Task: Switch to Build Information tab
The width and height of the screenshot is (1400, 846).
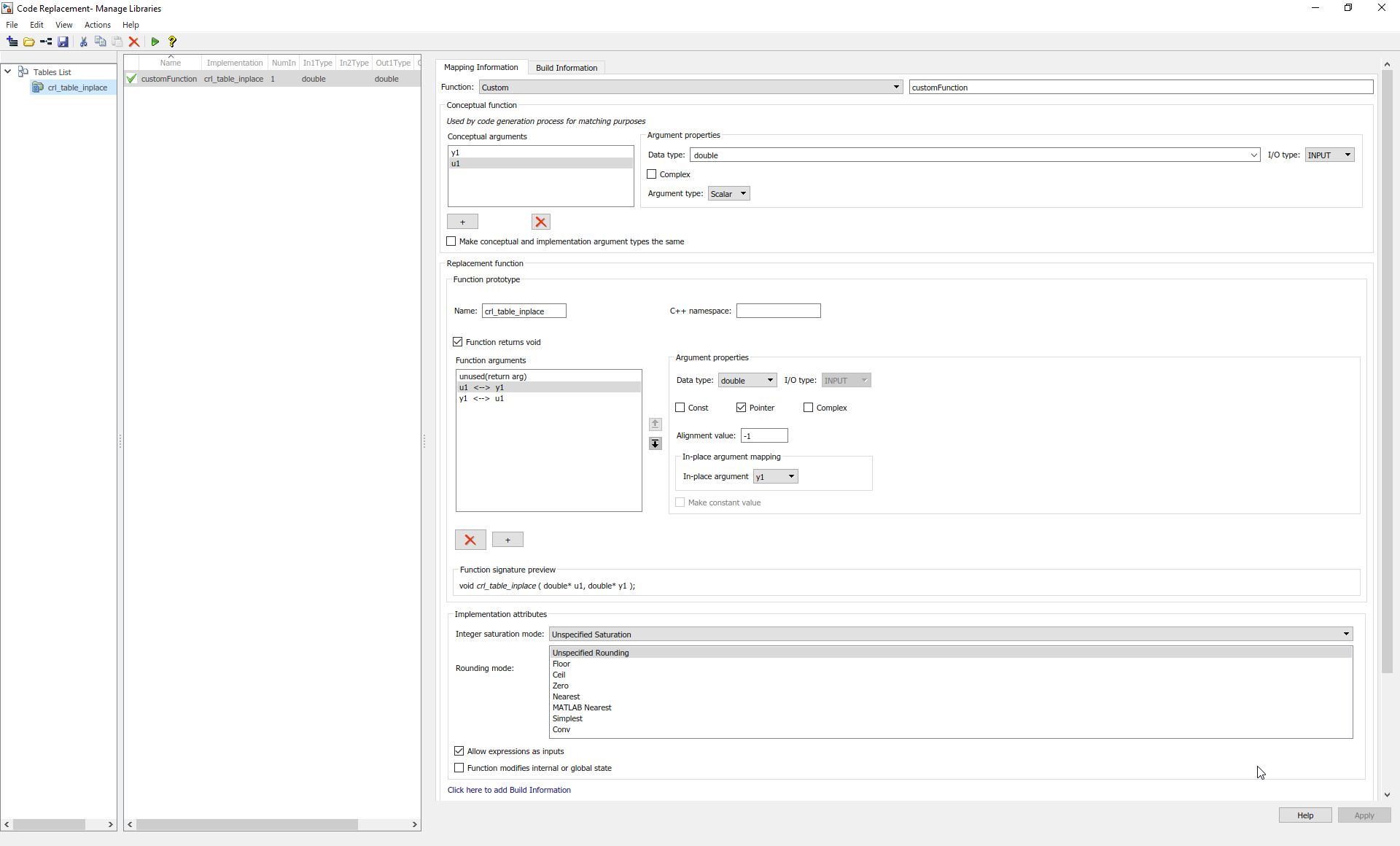Action: [566, 68]
